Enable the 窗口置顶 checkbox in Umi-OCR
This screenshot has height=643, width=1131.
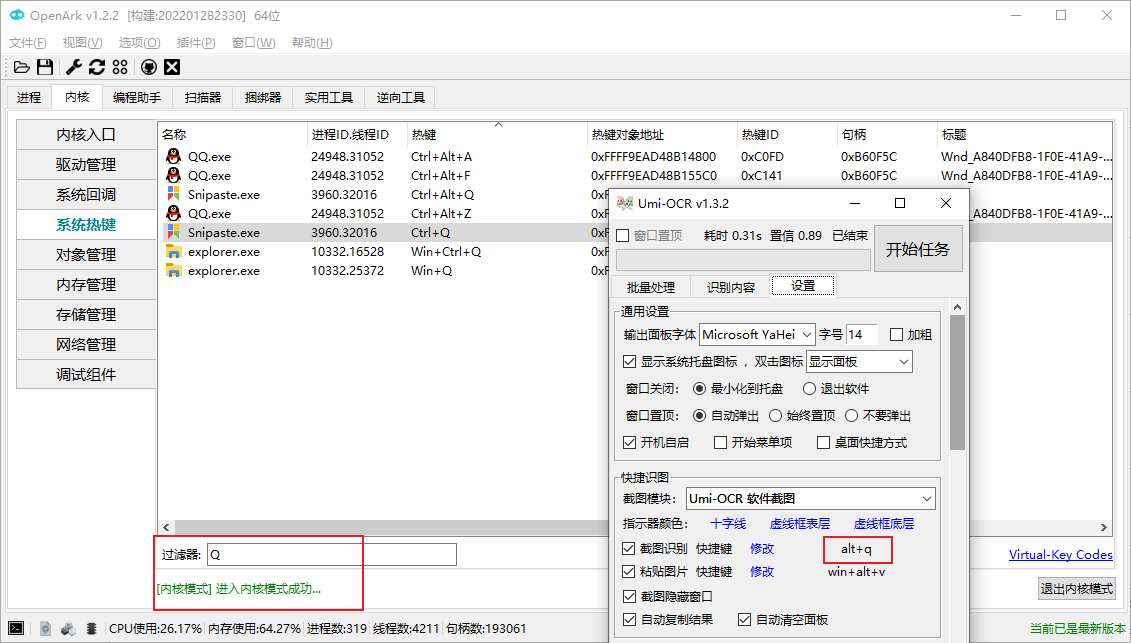pyautogui.click(x=622, y=235)
